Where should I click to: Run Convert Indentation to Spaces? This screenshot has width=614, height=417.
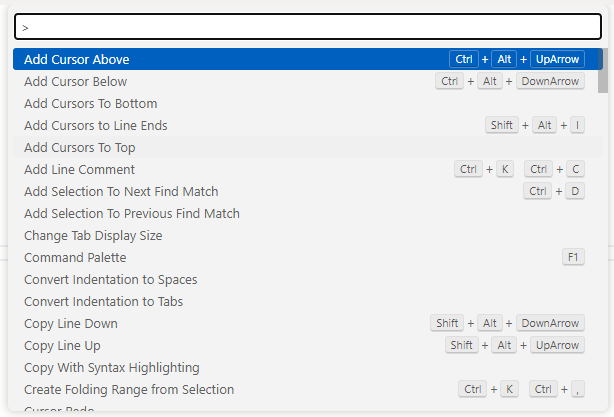[111, 280]
